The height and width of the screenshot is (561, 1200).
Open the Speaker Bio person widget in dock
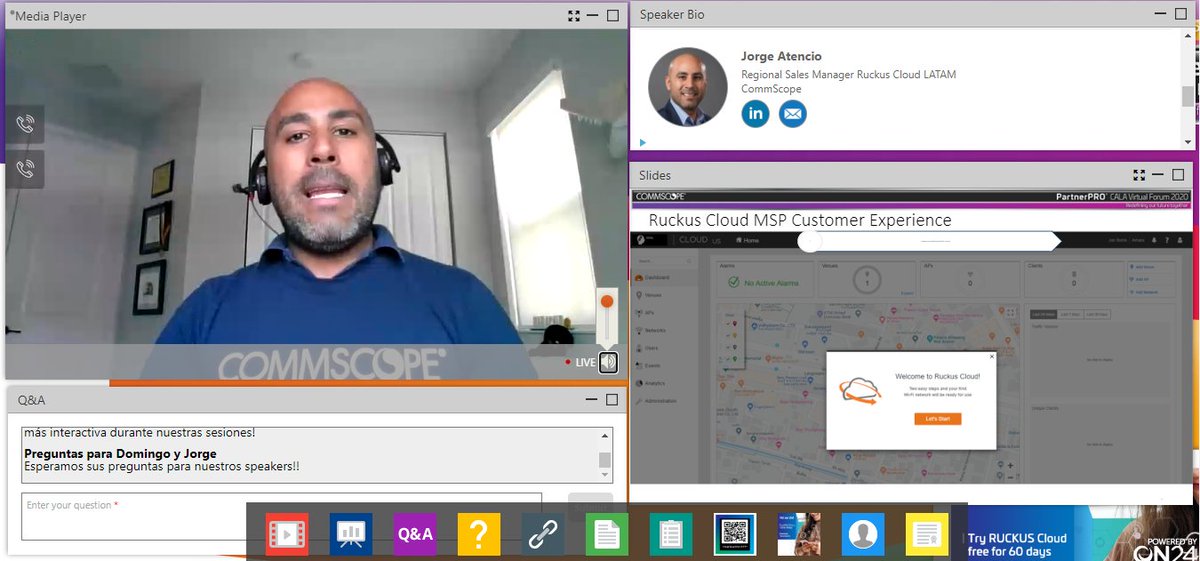pyautogui.click(x=863, y=535)
